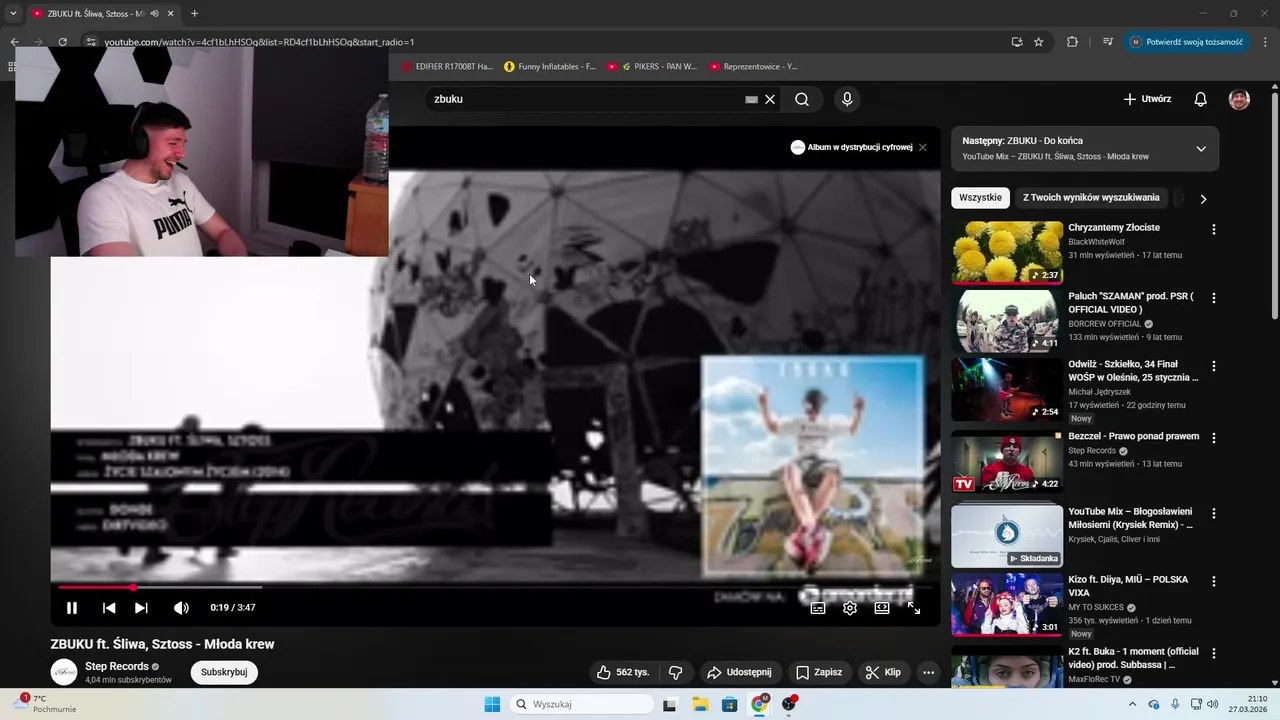Open options for K2 ft. Buka video

click(x=1214, y=653)
